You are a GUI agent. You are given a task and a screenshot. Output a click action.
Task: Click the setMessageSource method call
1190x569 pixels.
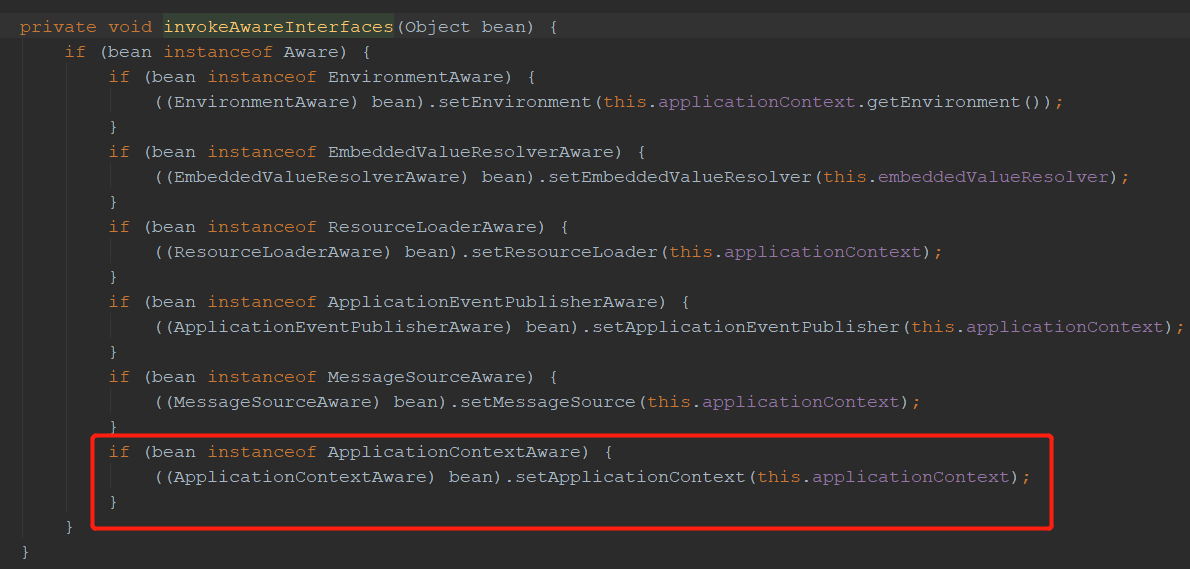pos(547,402)
